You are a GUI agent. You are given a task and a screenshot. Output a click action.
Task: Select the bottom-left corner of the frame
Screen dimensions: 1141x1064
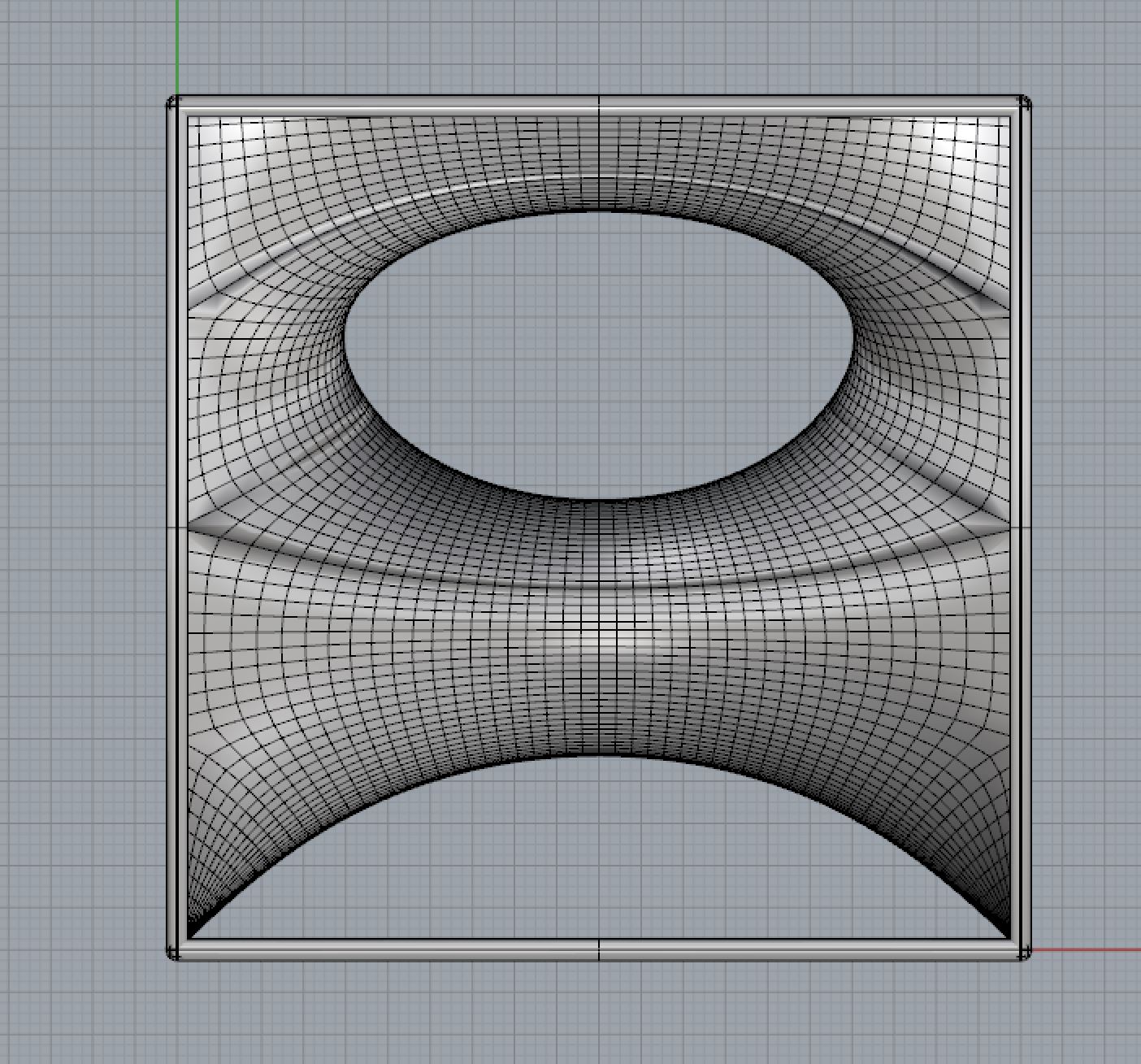click(173, 952)
